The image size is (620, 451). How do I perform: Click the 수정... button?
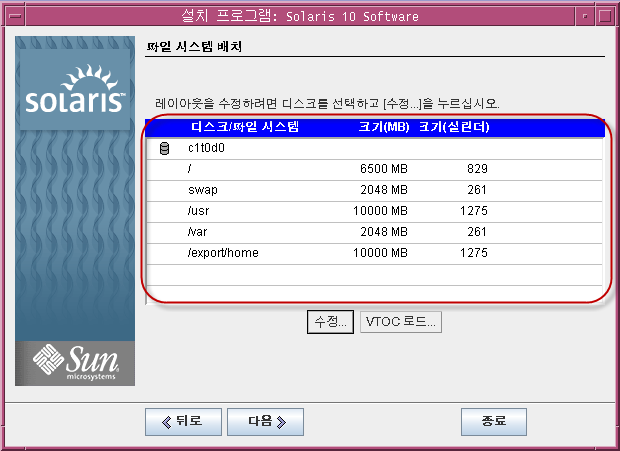click(x=330, y=322)
